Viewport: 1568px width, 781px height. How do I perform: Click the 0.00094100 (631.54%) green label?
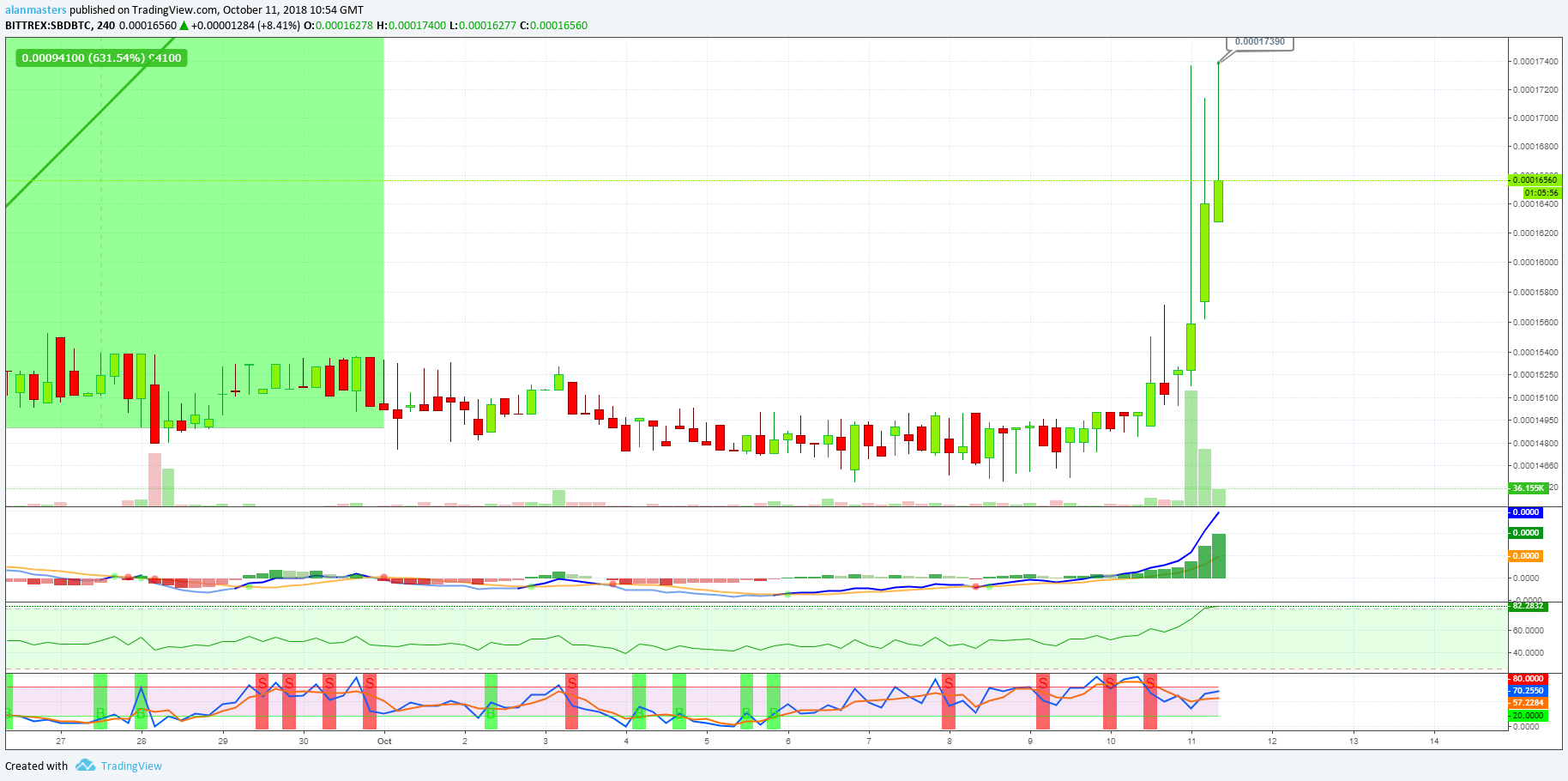[x=101, y=58]
